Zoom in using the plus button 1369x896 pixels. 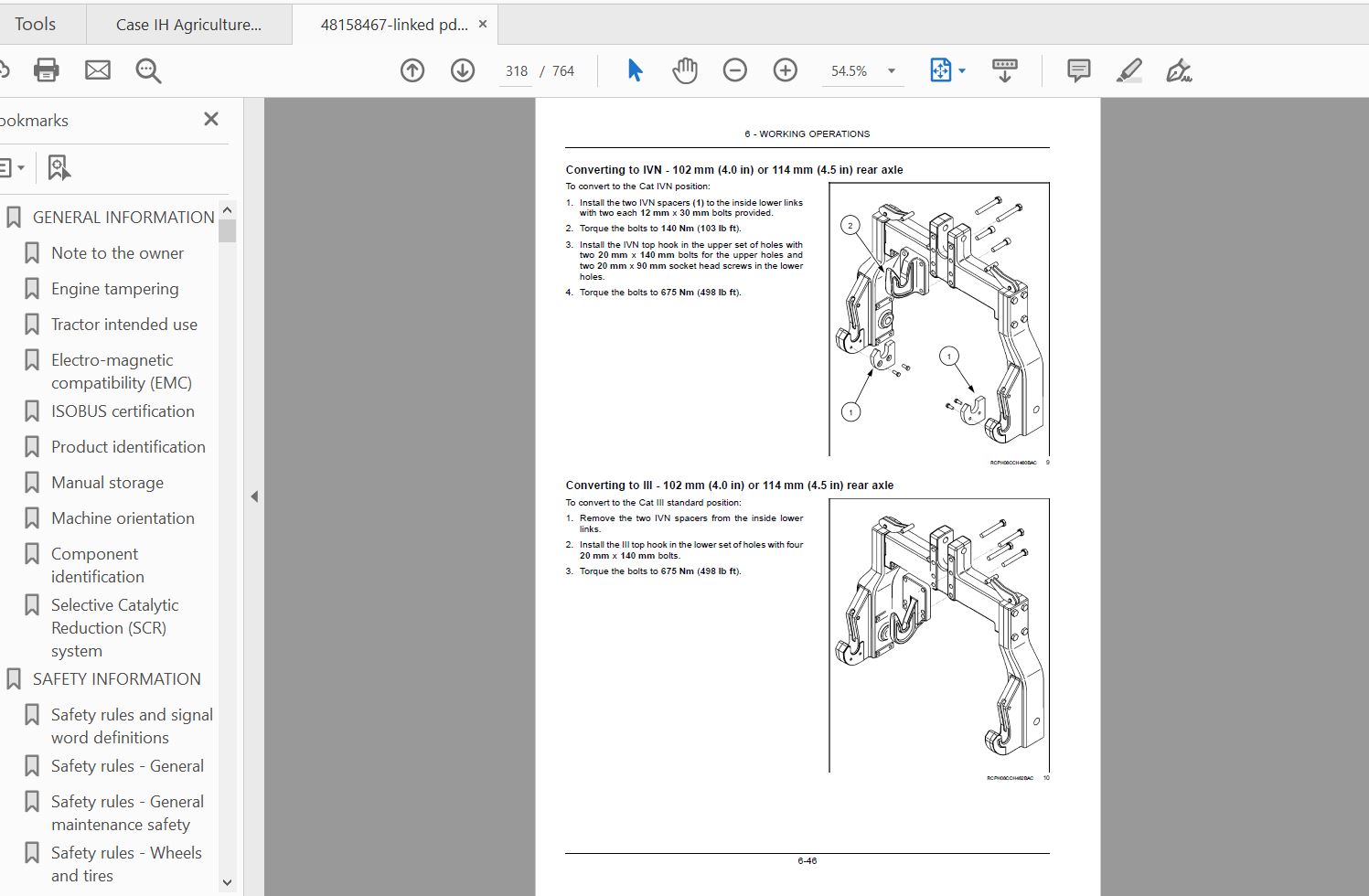[785, 70]
